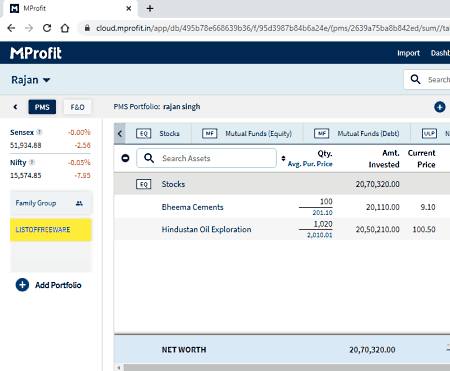Reload the page
The height and width of the screenshot is (371, 450).
(47, 28)
